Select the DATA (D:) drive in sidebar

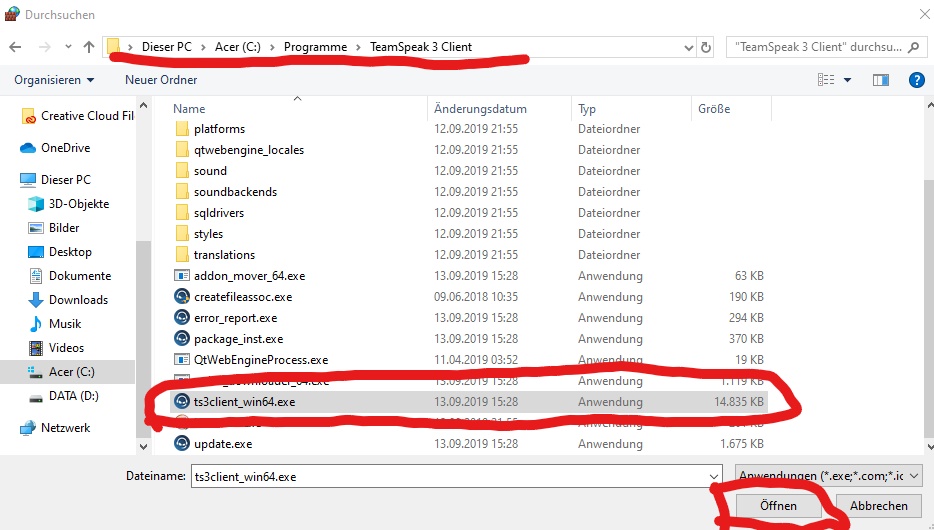point(63,396)
